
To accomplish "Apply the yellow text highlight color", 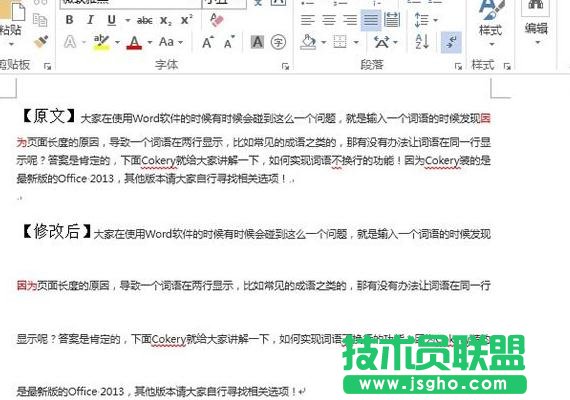I will point(101,42).
